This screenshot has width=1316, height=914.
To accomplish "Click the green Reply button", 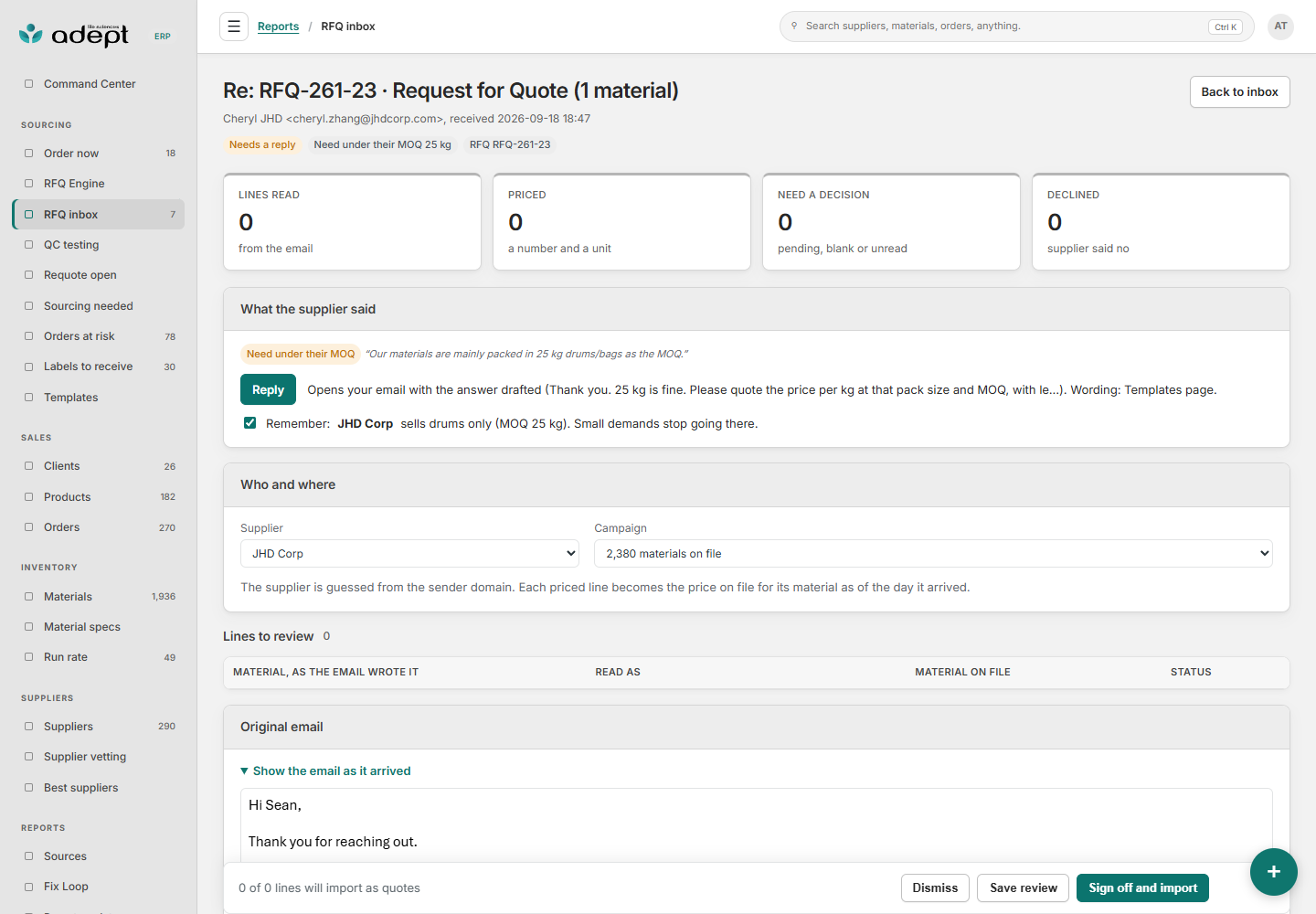I will click(268, 389).
